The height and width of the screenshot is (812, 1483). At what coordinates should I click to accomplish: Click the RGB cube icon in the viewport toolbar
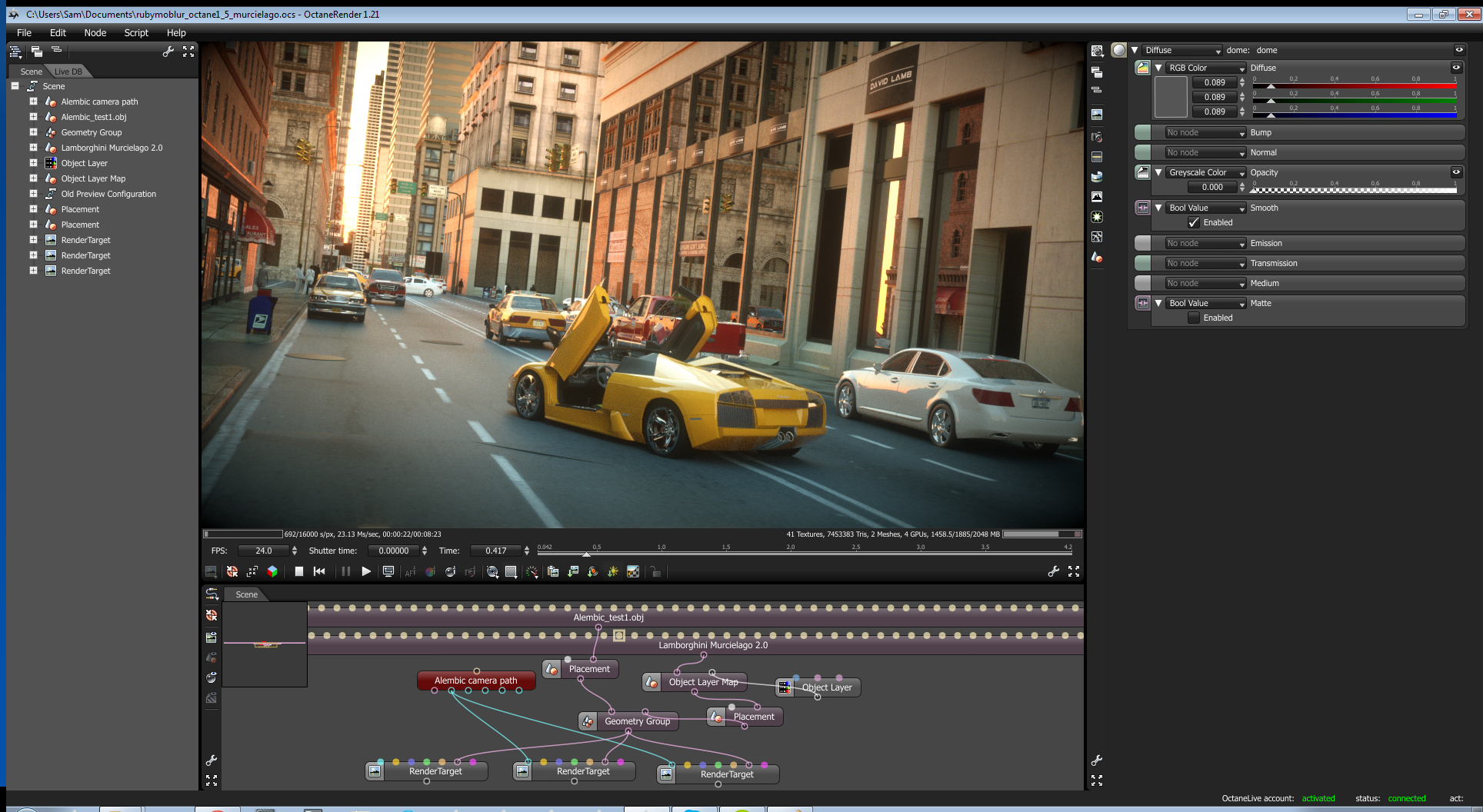pyautogui.click(x=272, y=571)
